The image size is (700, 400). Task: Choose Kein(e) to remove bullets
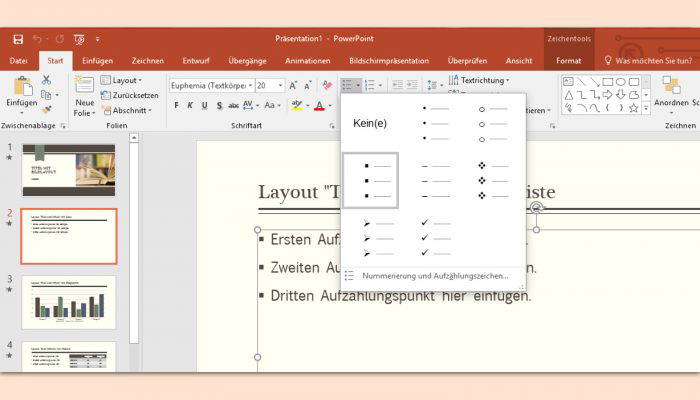tap(370, 123)
